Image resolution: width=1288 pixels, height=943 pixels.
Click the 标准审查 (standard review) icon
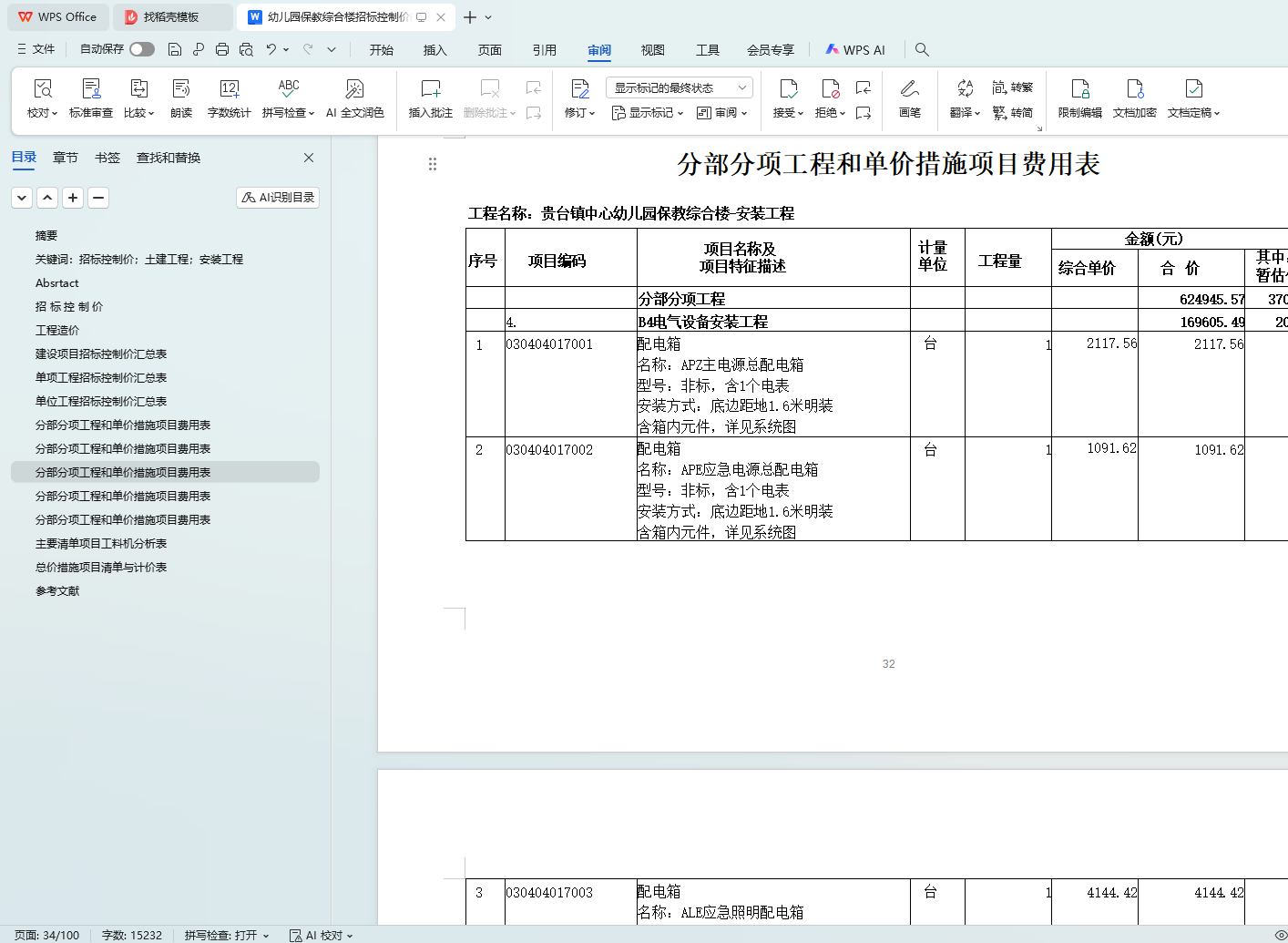click(91, 97)
